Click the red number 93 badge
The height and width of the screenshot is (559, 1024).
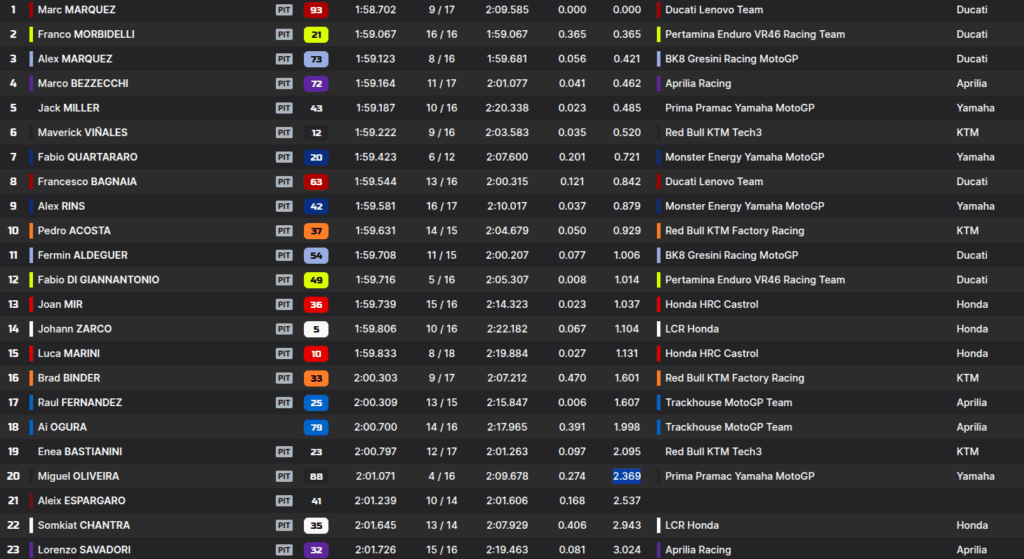(x=316, y=10)
